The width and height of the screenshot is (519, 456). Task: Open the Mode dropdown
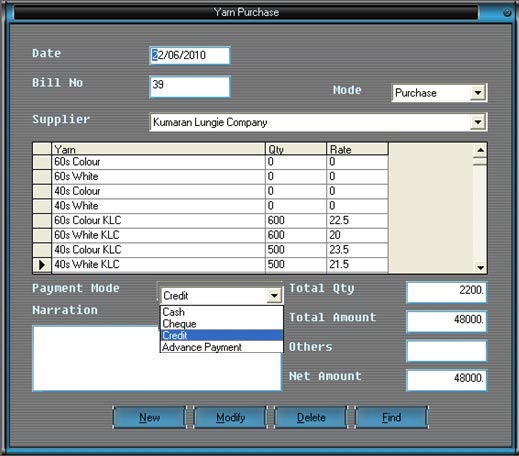point(478,93)
